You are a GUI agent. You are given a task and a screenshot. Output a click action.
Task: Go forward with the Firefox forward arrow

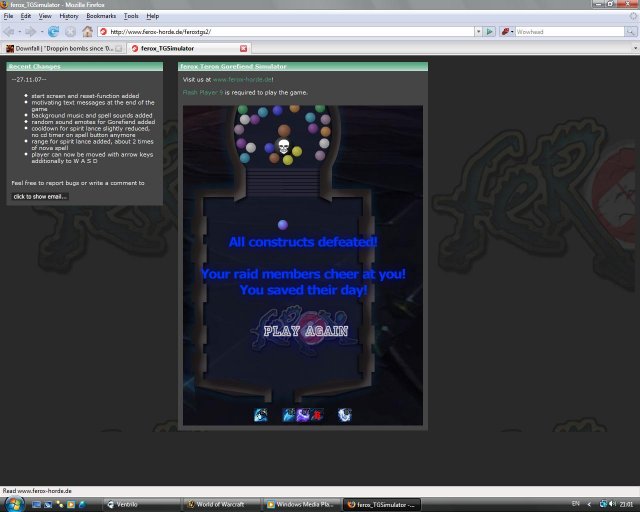click(31, 31)
